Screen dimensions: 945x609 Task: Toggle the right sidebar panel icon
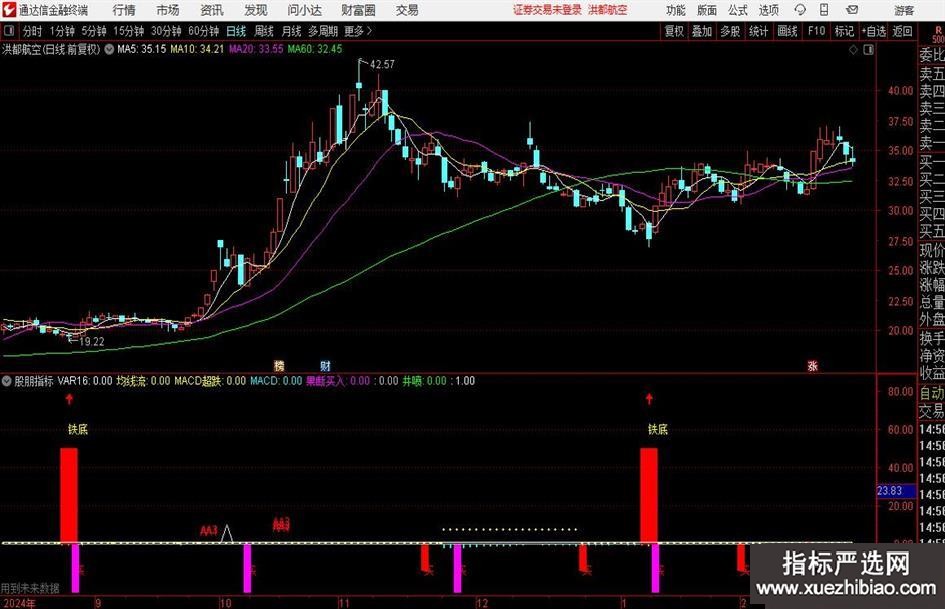pyautogui.click(x=868, y=50)
